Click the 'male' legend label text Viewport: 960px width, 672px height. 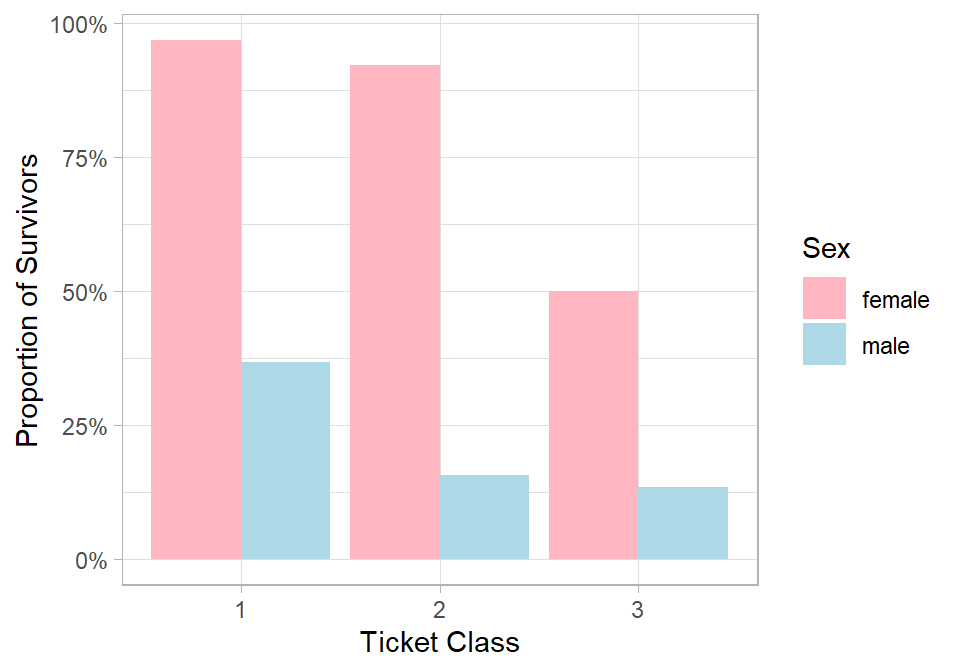886,346
